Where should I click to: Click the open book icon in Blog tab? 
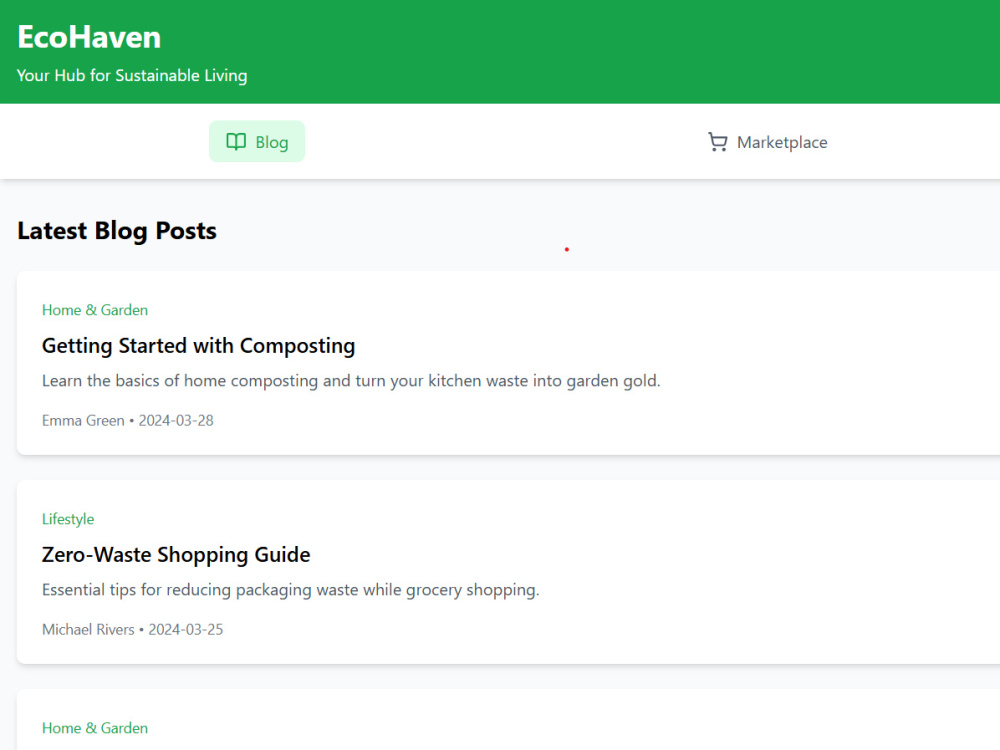(236, 142)
